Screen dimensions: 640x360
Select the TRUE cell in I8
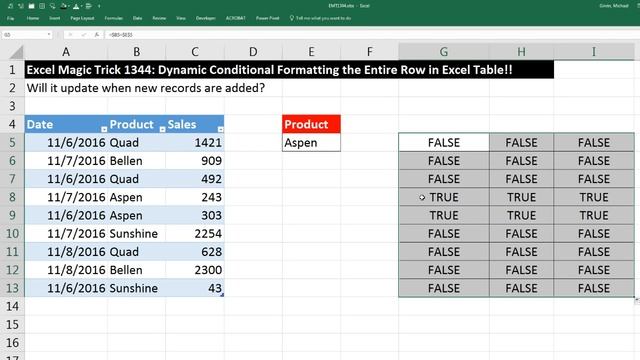tap(594, 197)
